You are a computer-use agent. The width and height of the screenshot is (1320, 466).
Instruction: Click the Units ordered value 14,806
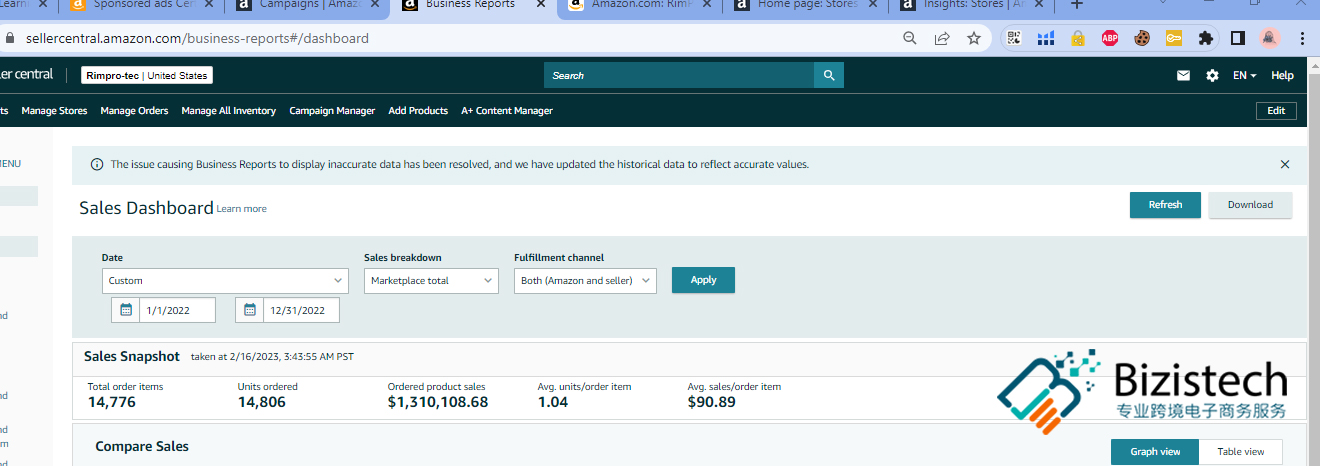[x=261, y=402]
